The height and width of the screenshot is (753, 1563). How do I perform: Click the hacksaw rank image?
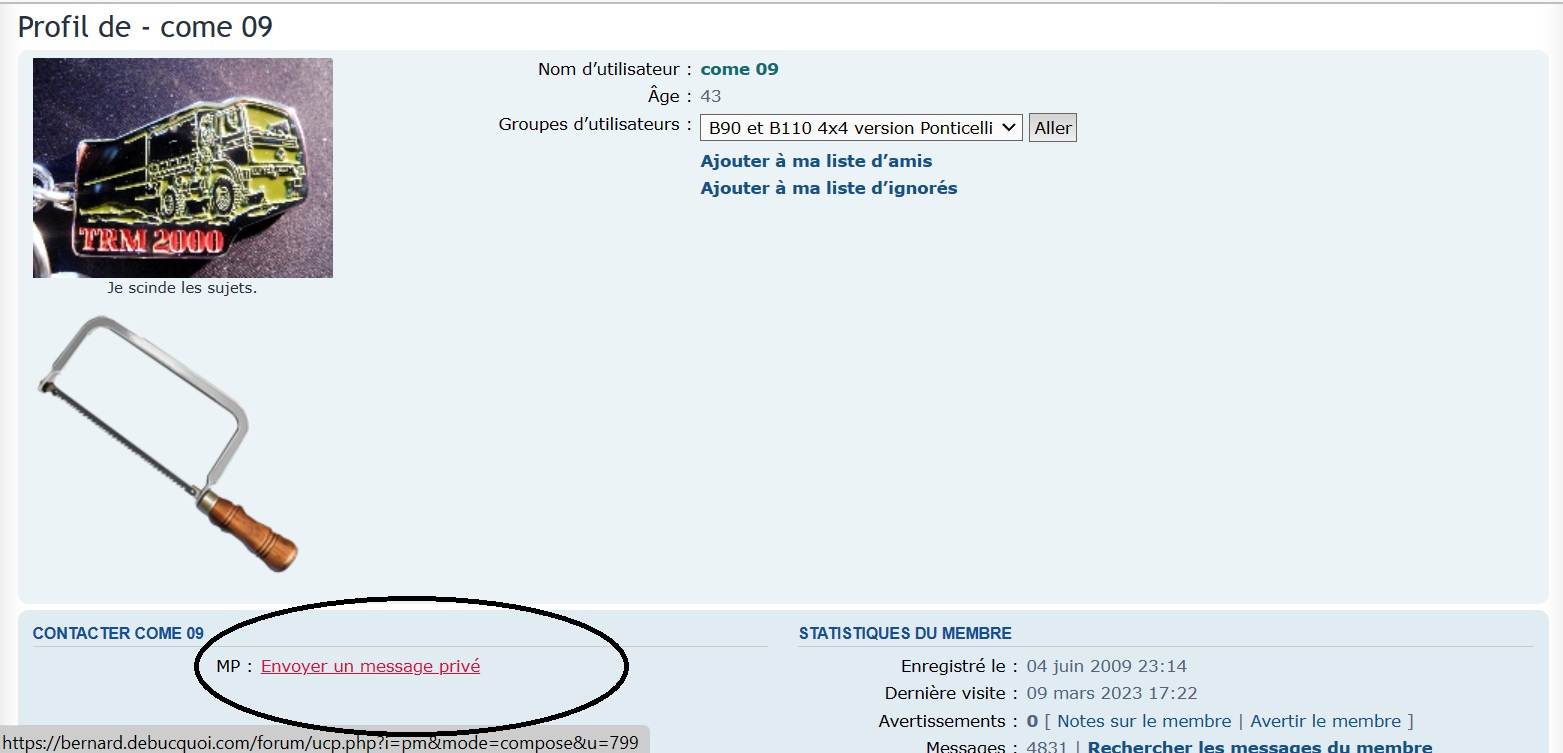point(168,443)
